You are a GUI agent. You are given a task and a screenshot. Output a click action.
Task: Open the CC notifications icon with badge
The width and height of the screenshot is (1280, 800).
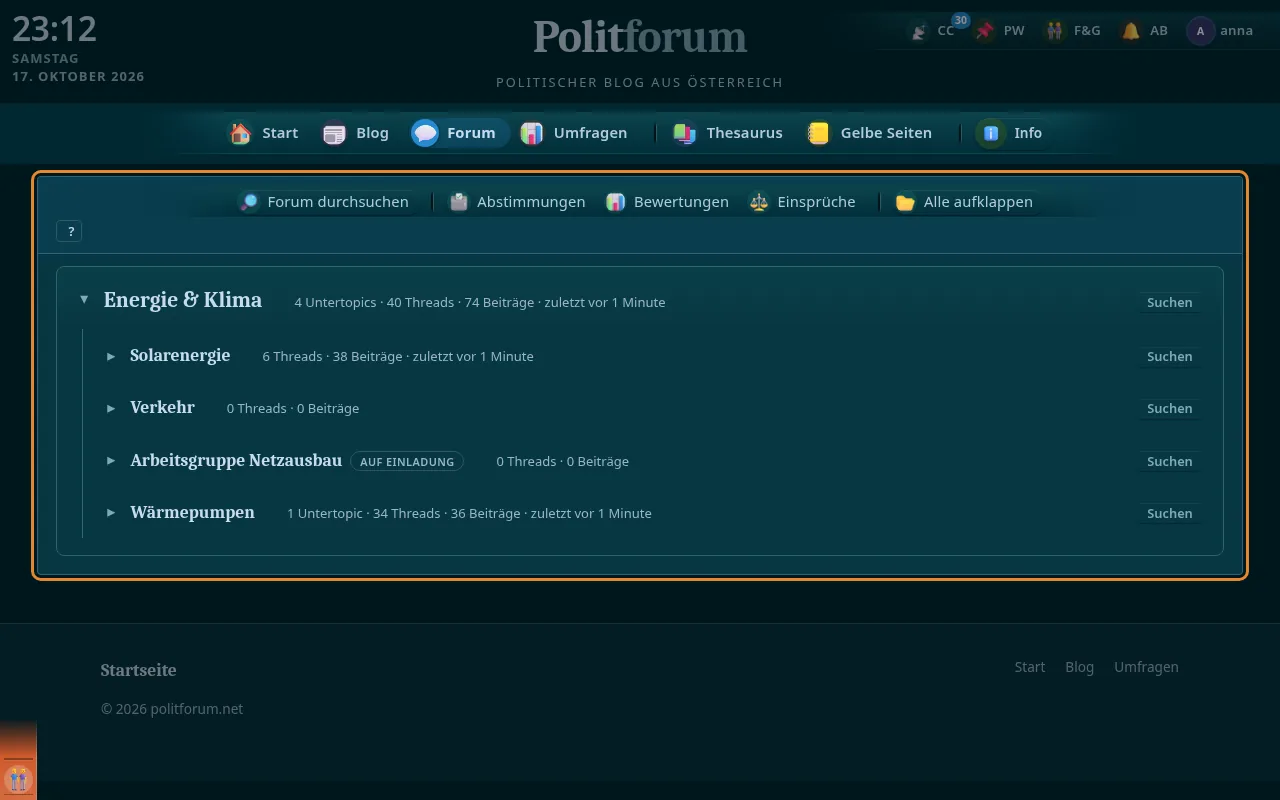[x=919, y=31]
